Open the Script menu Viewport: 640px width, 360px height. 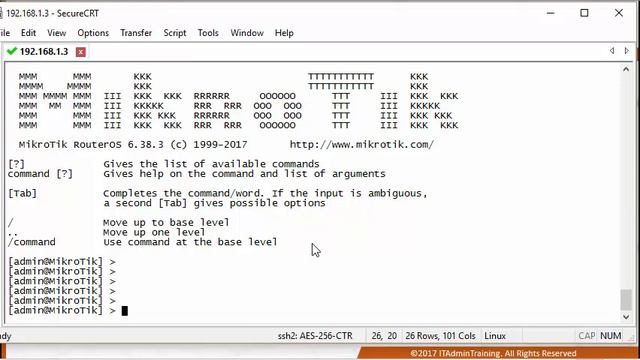175,33
